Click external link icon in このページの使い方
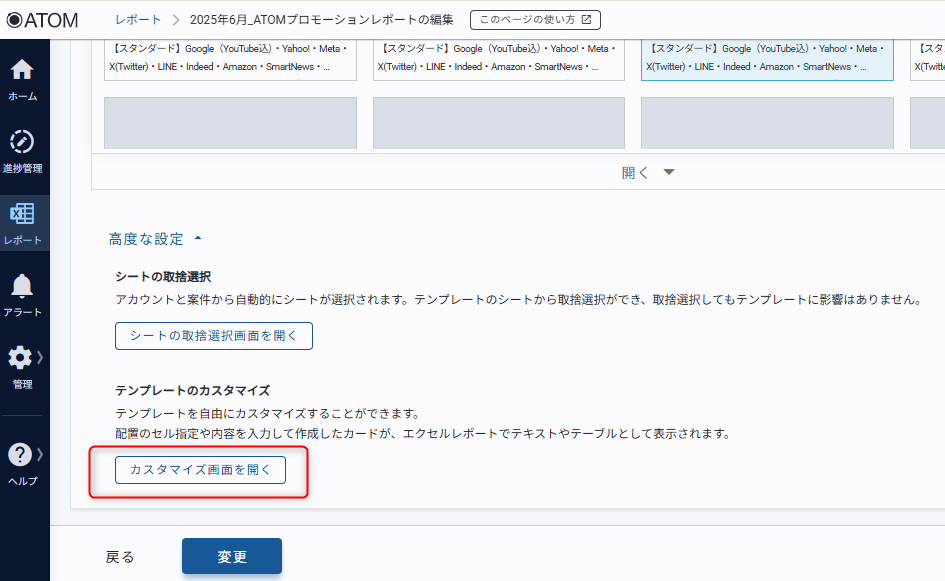The width and height of the screenshot is (945, 581). (586, 19)
